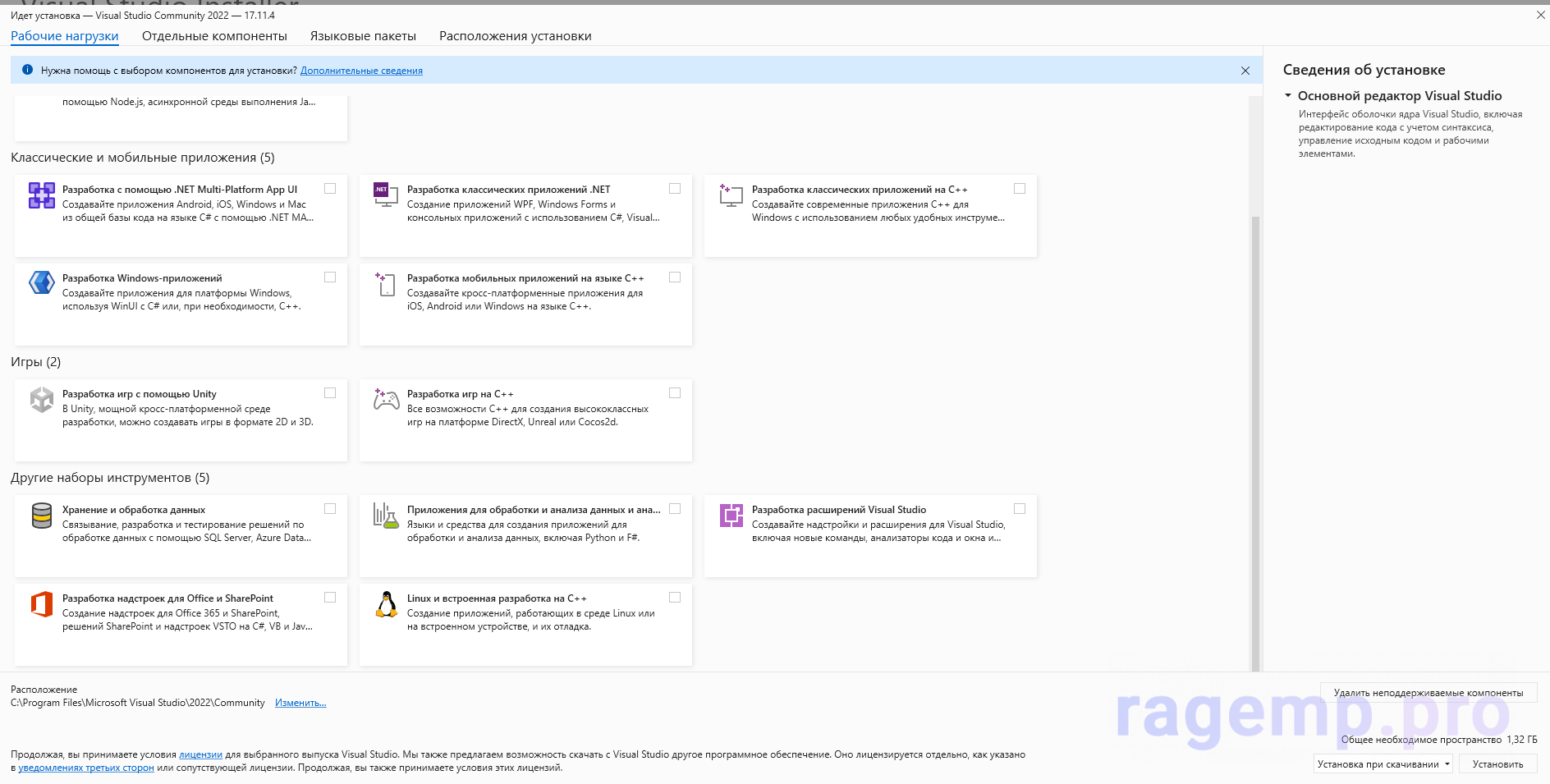1550x784 pixels.
Task: Select the Linux C++ workload card title
Action: click(x=497, y=598)
